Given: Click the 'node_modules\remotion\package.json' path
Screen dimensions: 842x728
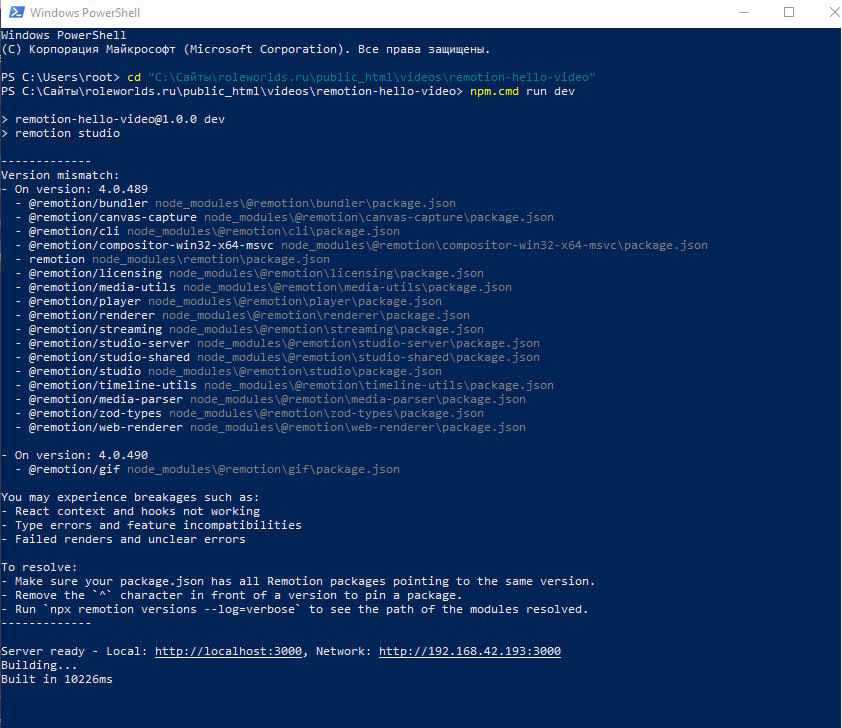Looking at the screenshot, I should point(211,259).
